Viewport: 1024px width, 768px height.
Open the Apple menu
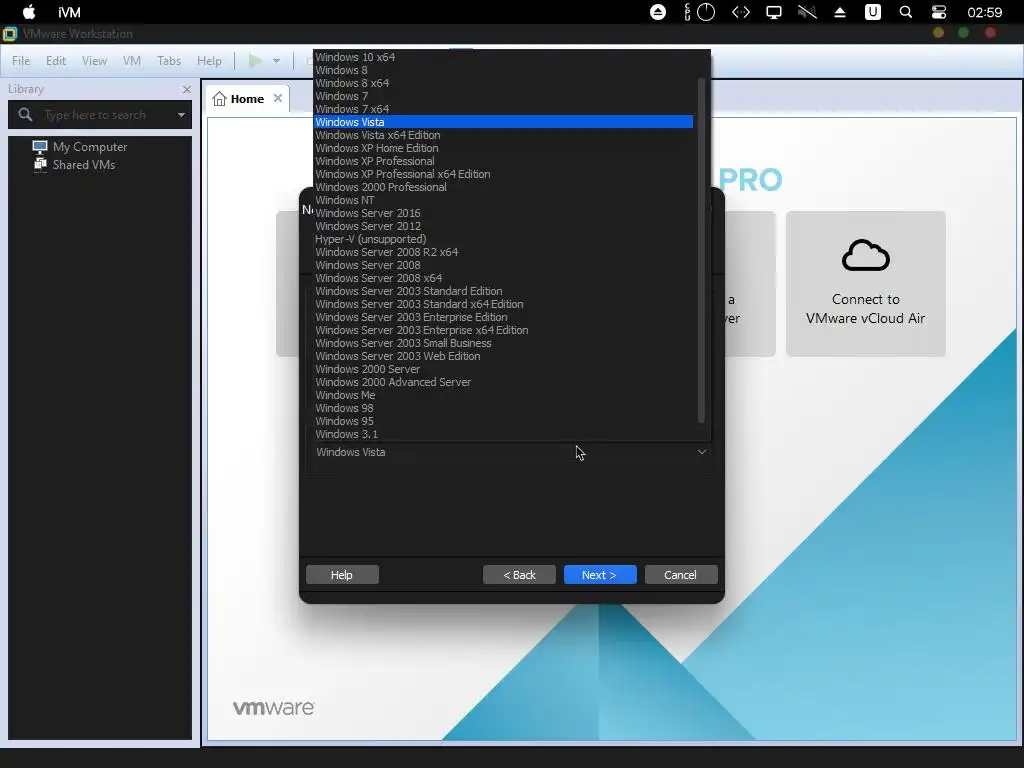(29, 12)
